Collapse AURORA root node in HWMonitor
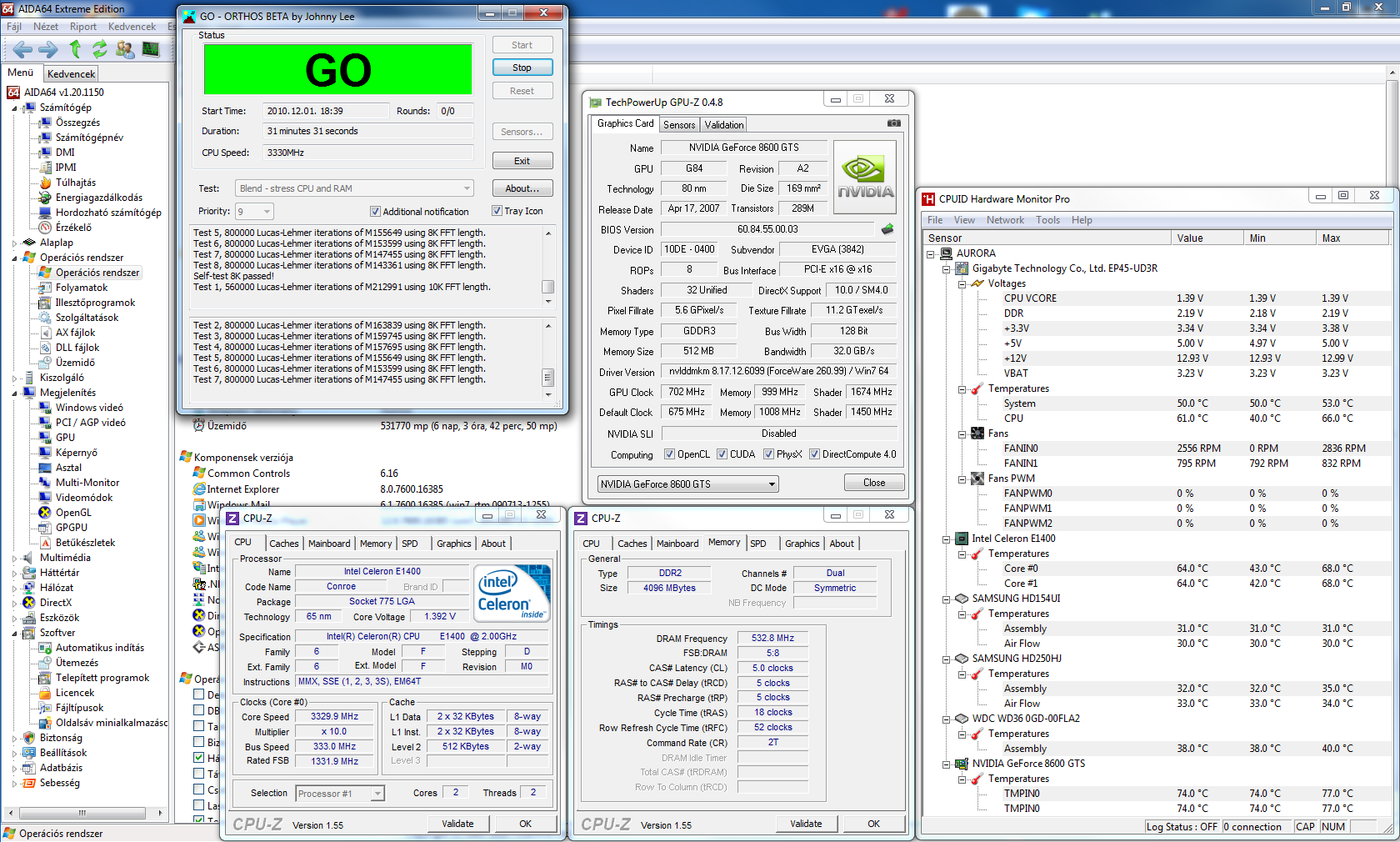This screenshot has width=1400, height=842. pos(931,254)
